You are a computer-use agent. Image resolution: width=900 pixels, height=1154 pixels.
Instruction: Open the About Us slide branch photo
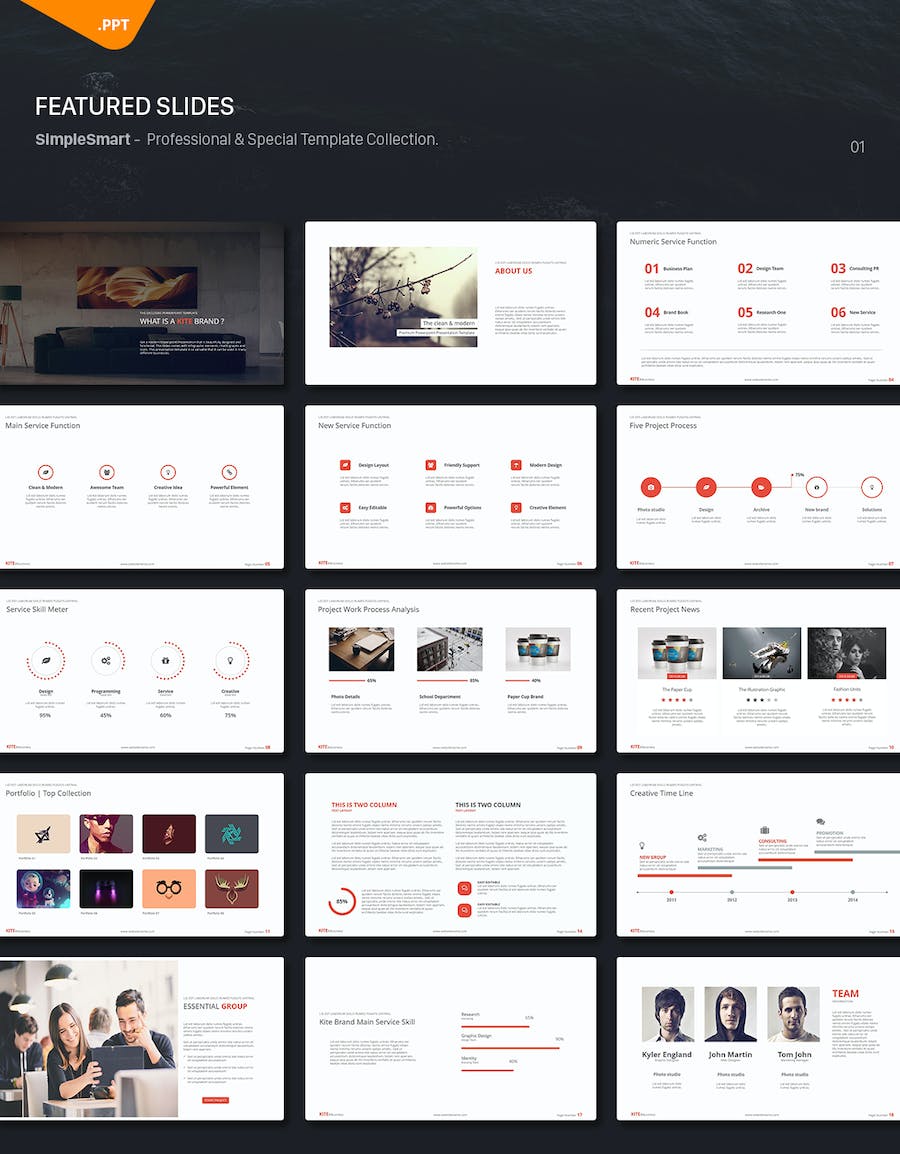coord(403,297)
